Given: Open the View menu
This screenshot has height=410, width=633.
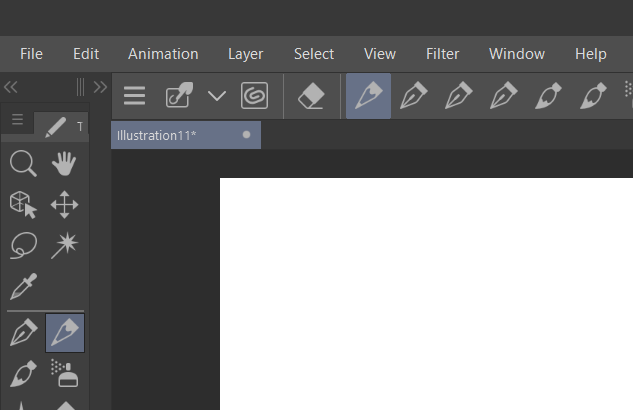Looking at the screenshot, I should 380,54.
